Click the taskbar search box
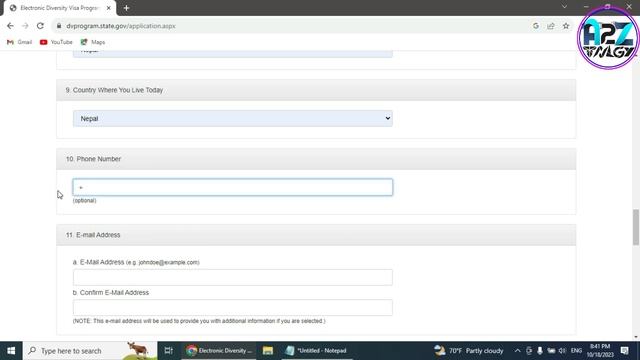640x360 pixels. point(90,351)
